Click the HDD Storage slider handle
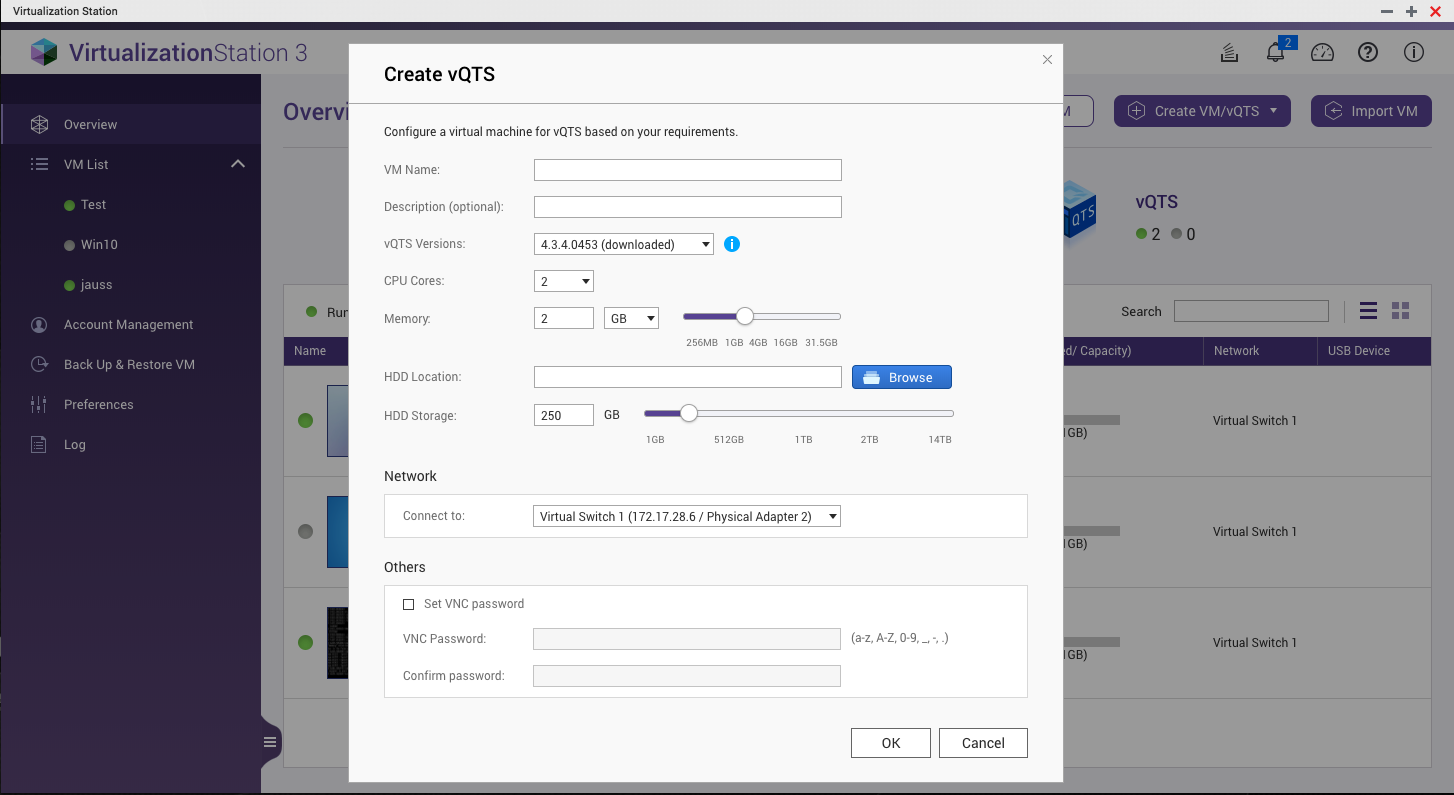 tap(688, 413)
